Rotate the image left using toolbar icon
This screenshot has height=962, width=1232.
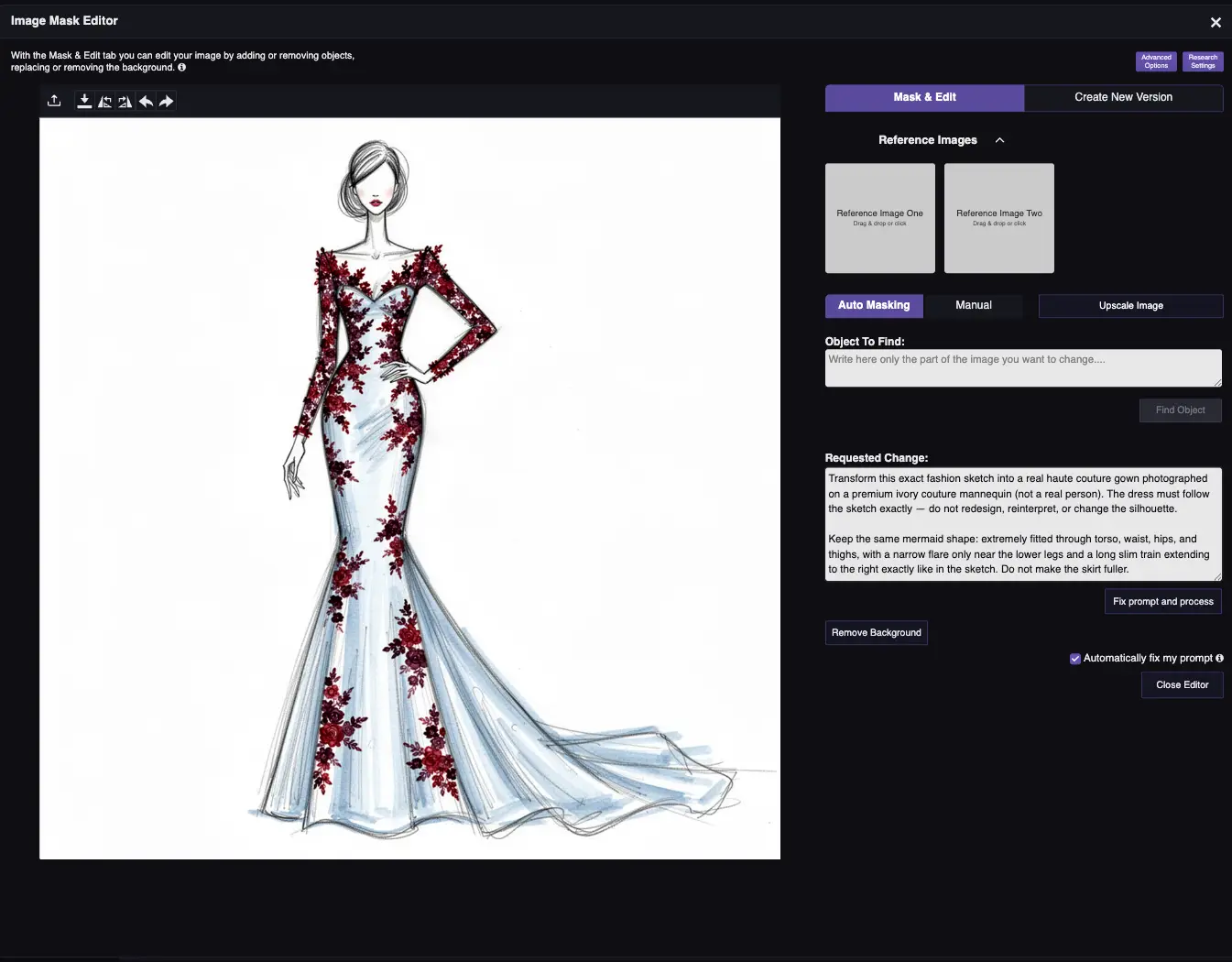point(105,101)
